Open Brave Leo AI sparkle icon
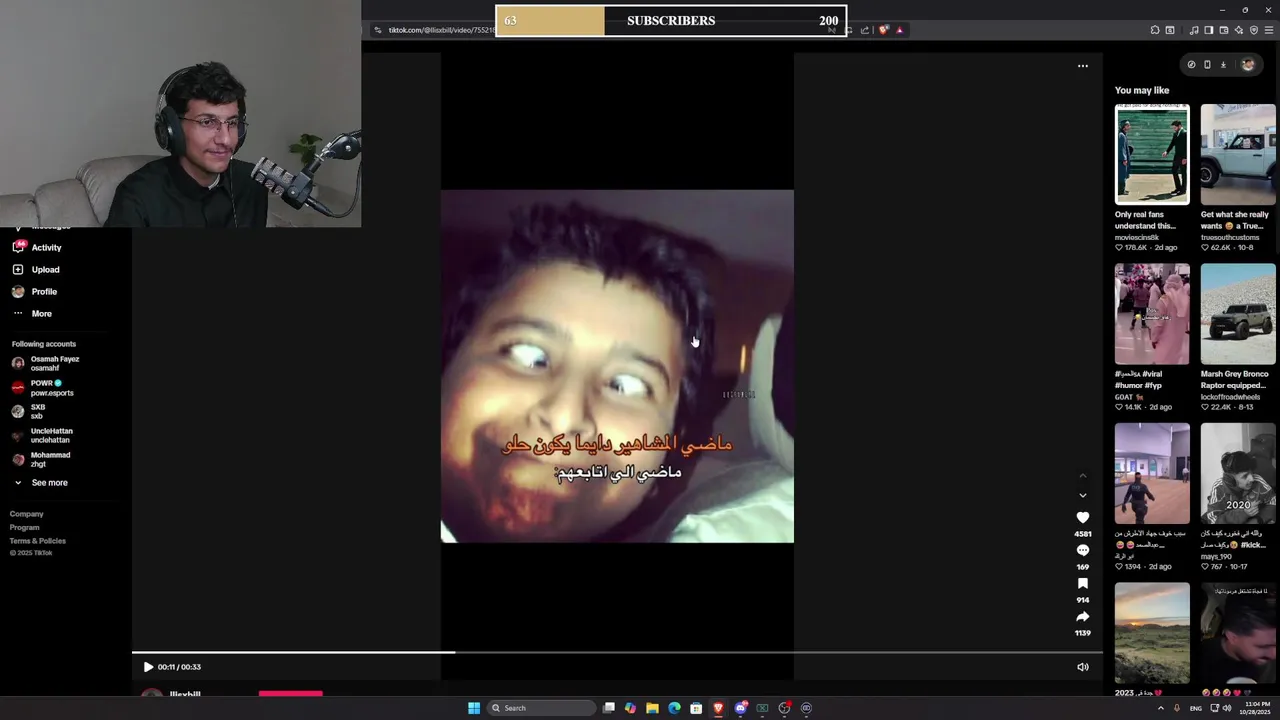The width and height of the screenshot is (1280, 720). (1239, 30)
